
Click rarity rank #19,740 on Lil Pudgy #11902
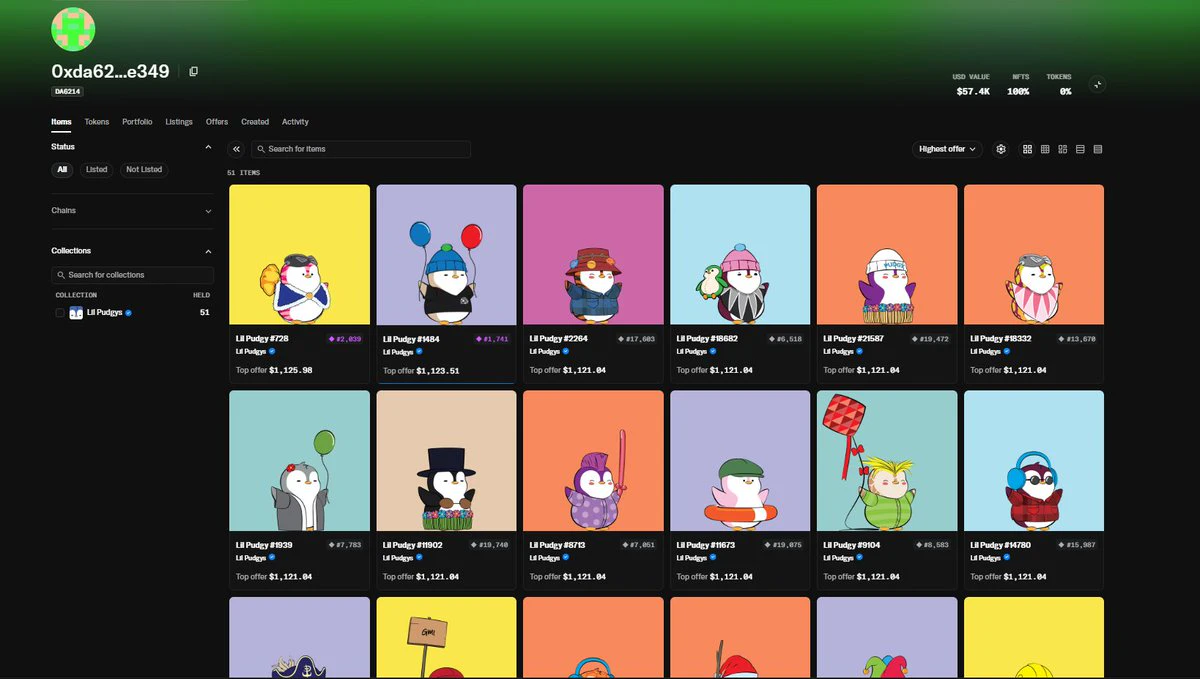tap(489, 545)
